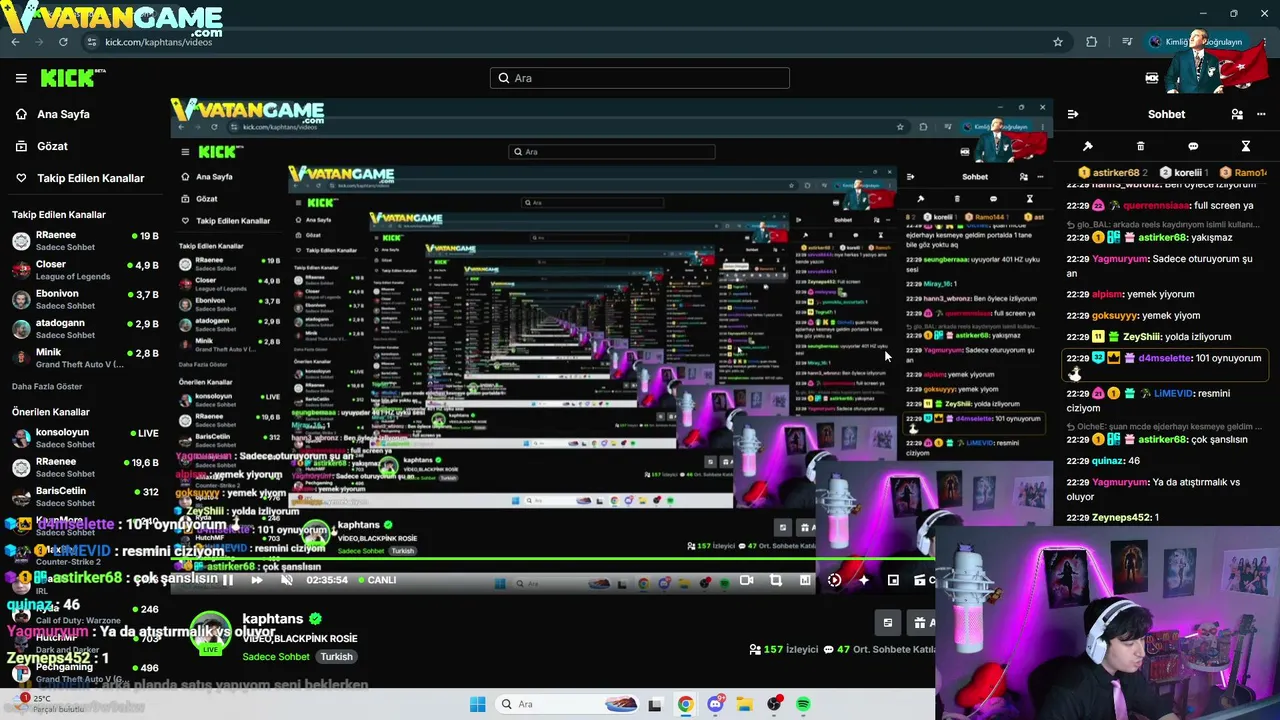This screenshot has width=1280, height=720.
Task: Open the kaphtans avatar with the LIVE badge
Action: tap(210, 633)
